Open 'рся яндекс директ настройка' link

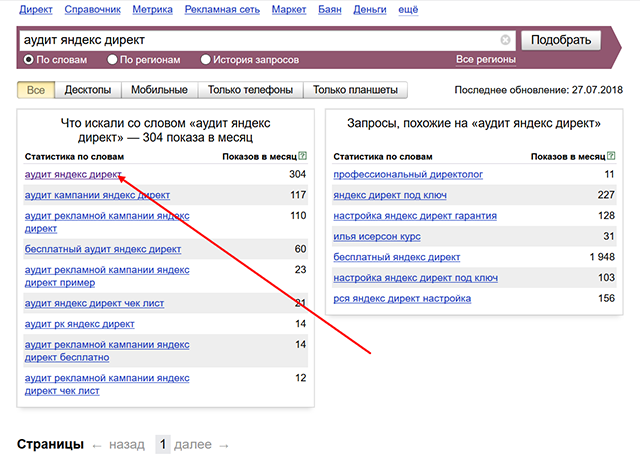402,298
